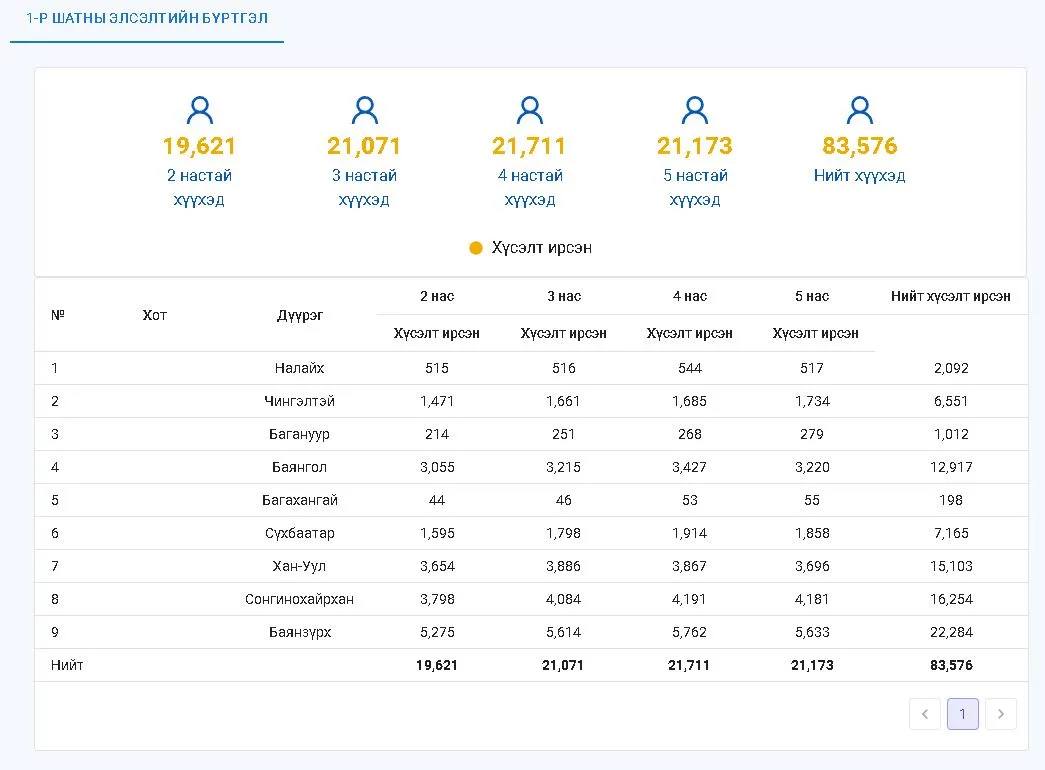Click the 5 нас column header
1045x770 pixels.
pos(812,296)
